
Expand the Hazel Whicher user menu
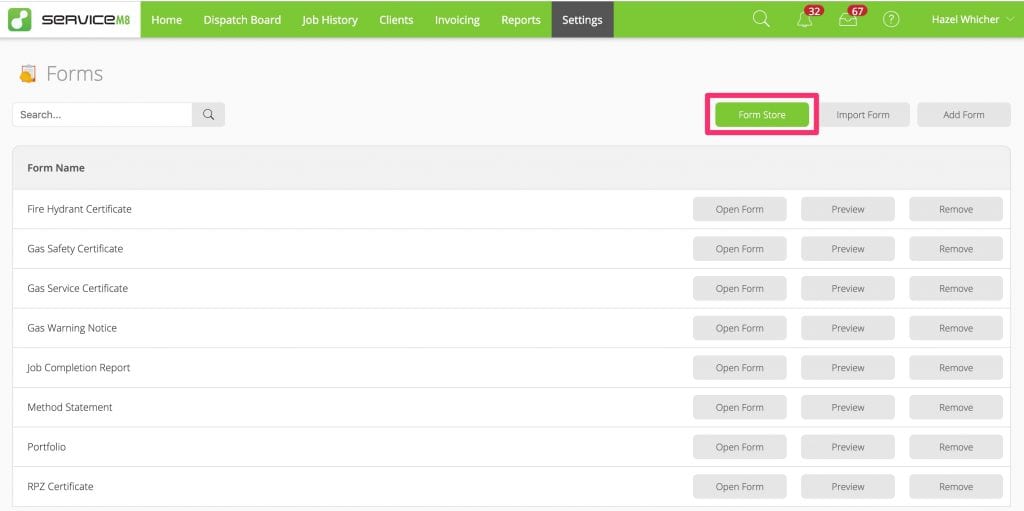pyautogui.click(x=972, y=20)
